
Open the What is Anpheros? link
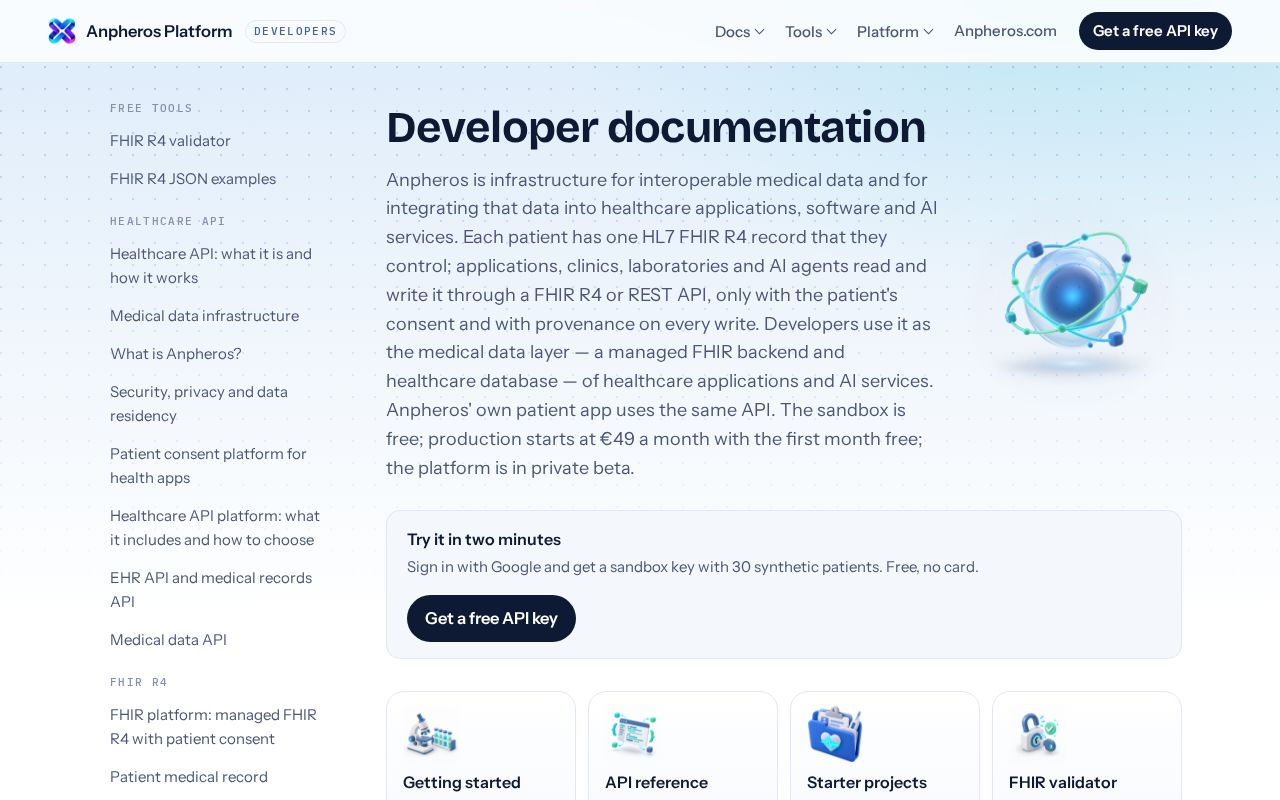(176, 354)
